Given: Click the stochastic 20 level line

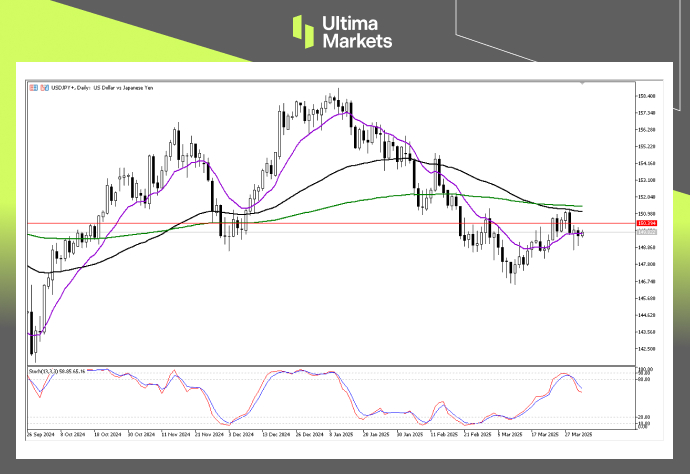Looking at the screenshot, I should pyautogui.click(x=300, y=417).
